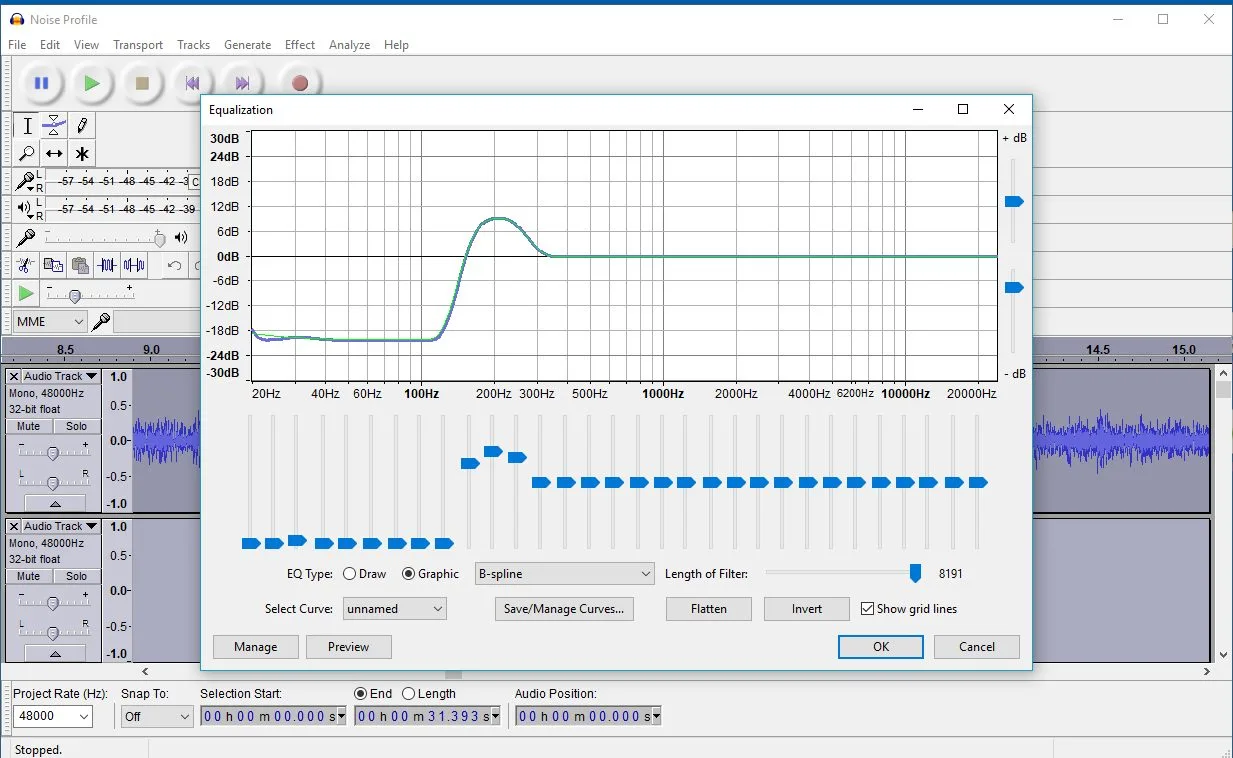Image resolution: width=1233 pixels, height=758 pixels.
Task: Click the Stop transport button
Action: (x=142, y=84)
